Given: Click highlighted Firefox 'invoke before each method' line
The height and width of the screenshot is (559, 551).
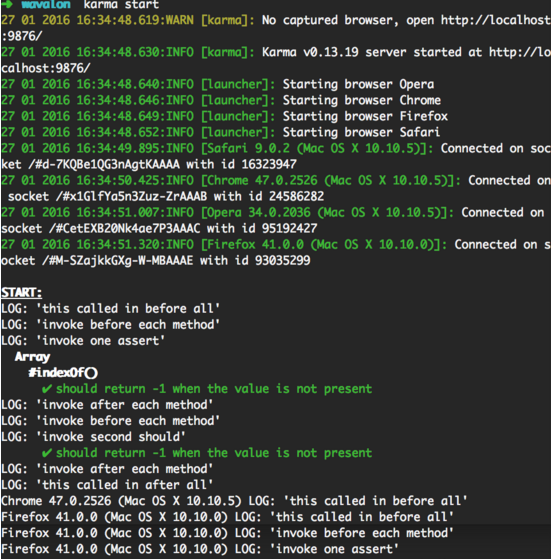Looking at the screenshot, I should (227, 533).
